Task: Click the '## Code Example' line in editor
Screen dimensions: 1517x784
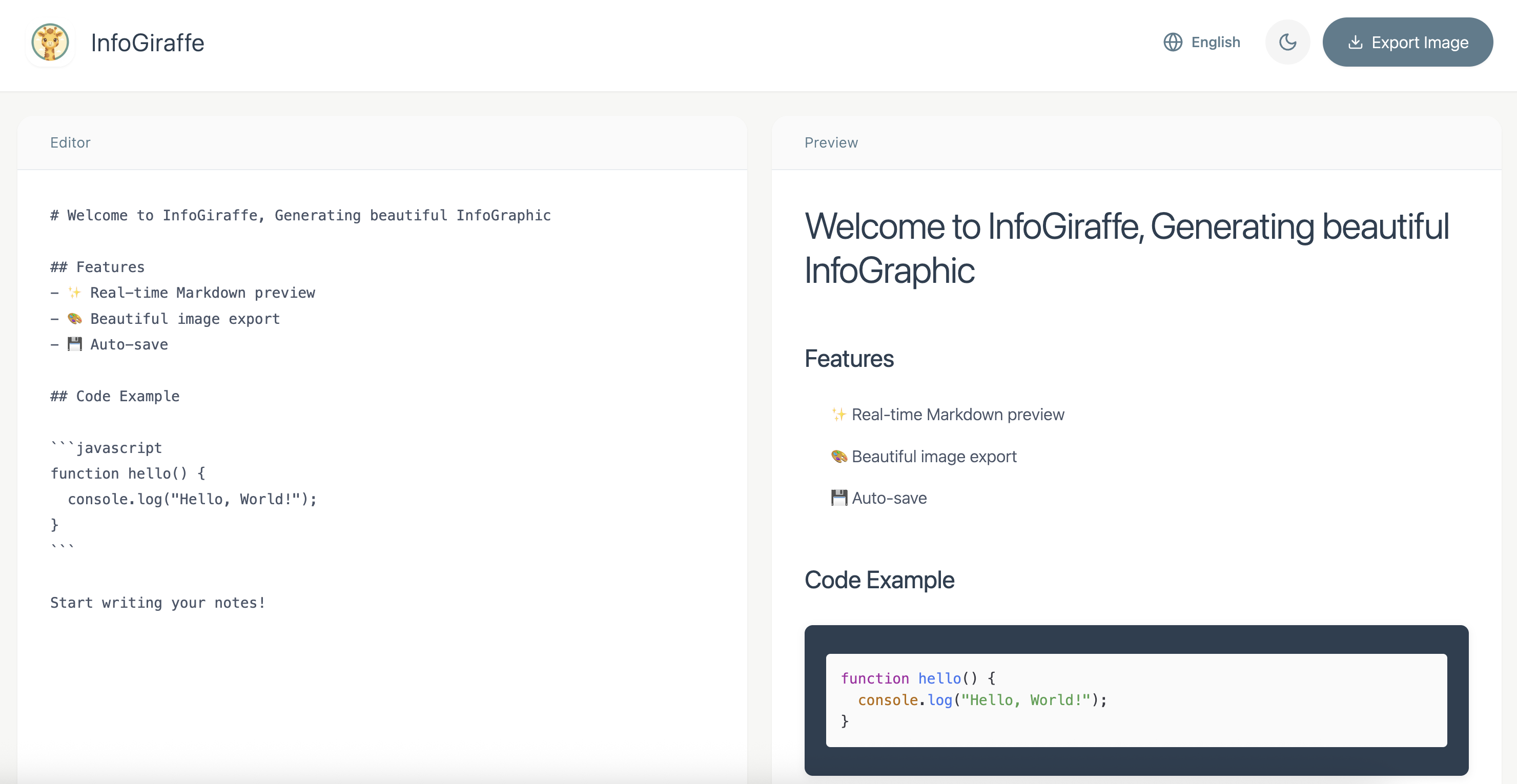Action: coord(115,396)
